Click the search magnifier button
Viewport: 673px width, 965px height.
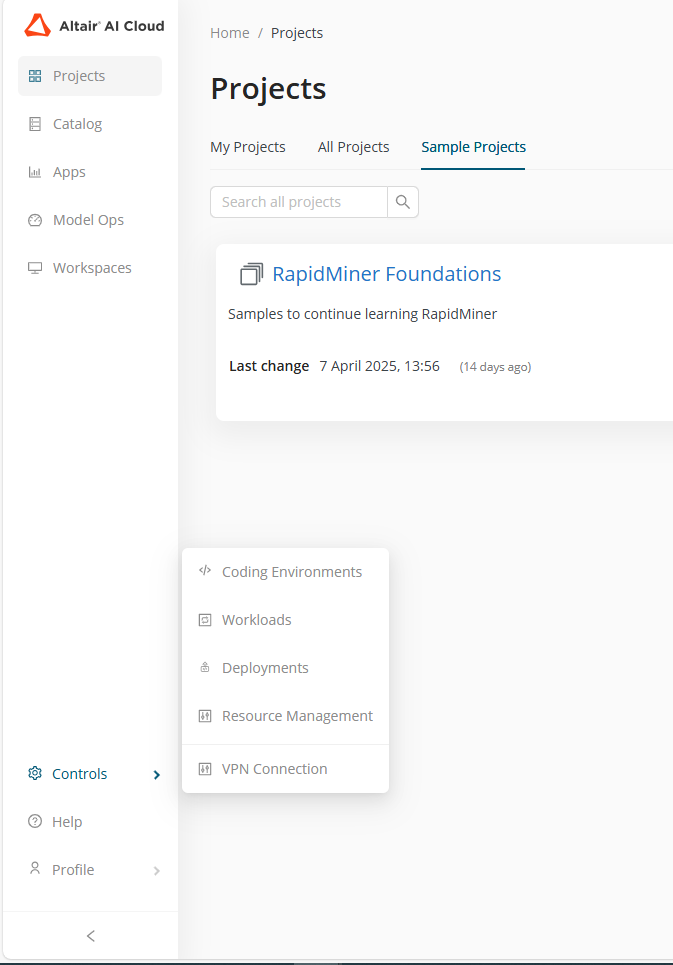point(403,202)
